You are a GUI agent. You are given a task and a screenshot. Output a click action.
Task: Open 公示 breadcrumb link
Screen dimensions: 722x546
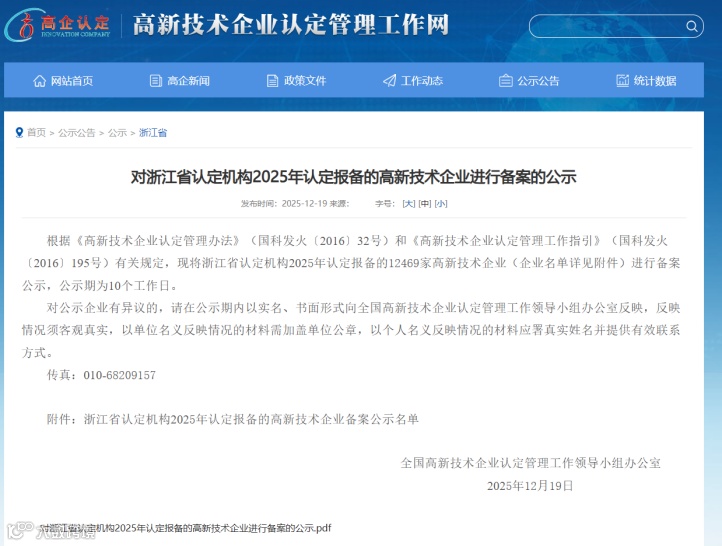point(117,133)
